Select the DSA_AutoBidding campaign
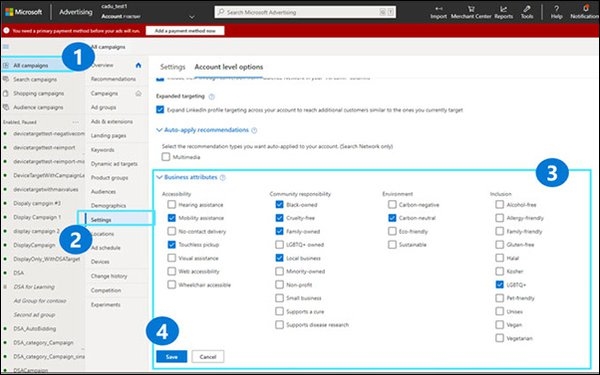600x375 pixels. [34, 329]
